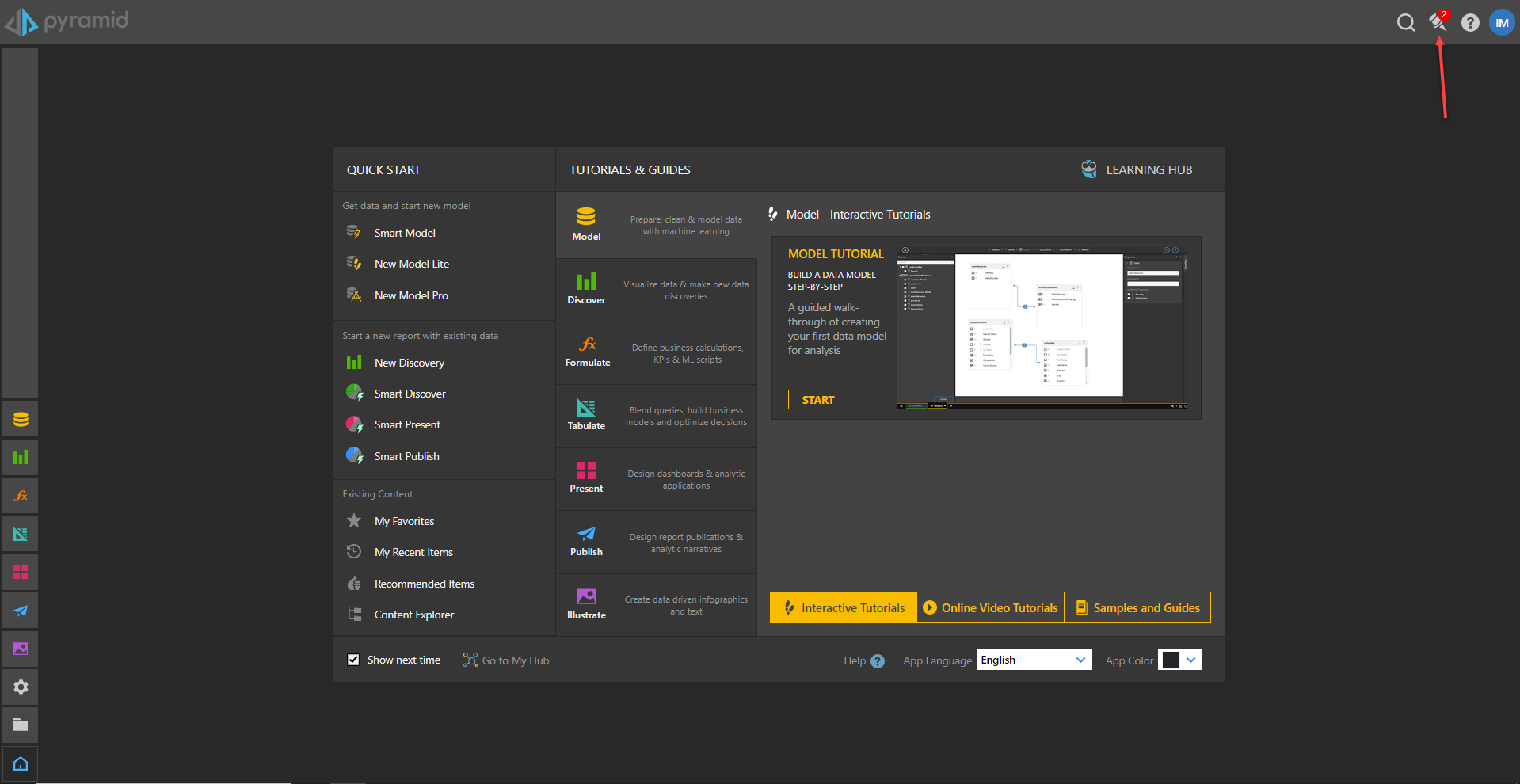Open the notifications bulletin icon
Screen dimensions: 1520x784
[1438, 22]
